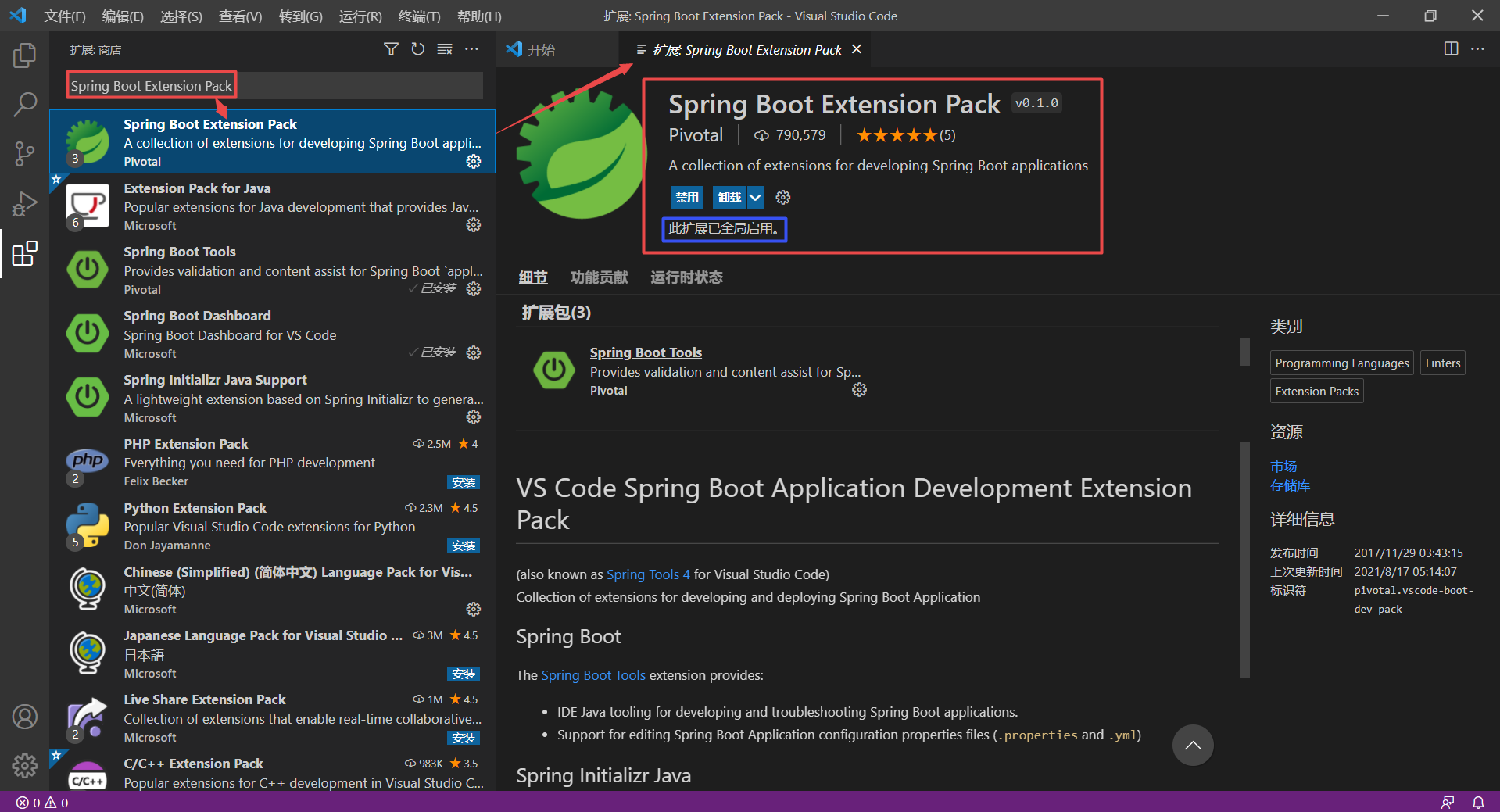Open gear for Extension Pack for Java
This screenshot has height=812, width=1500.
click(474, 225)
